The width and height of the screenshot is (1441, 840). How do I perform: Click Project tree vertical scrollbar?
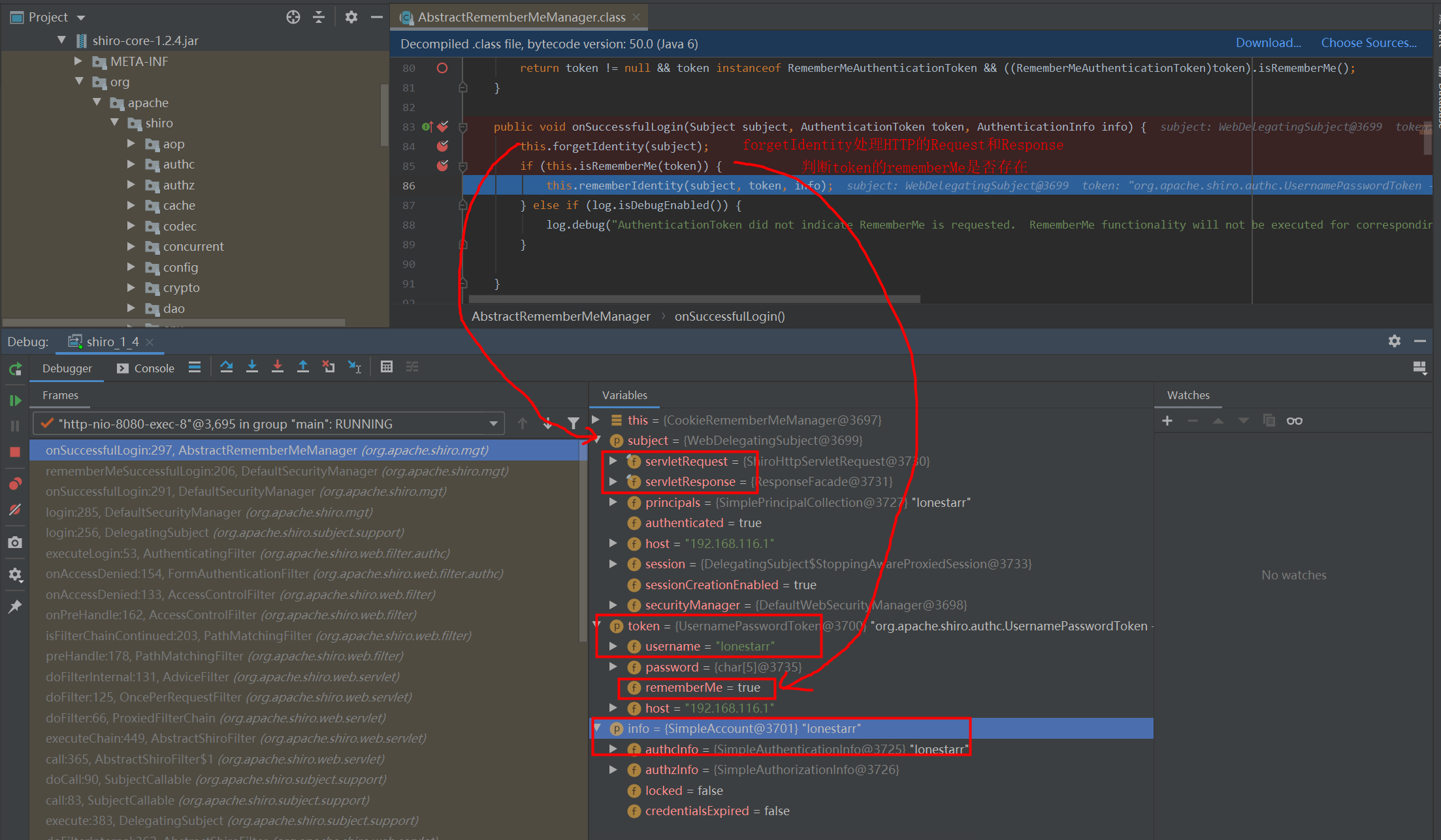384,115
